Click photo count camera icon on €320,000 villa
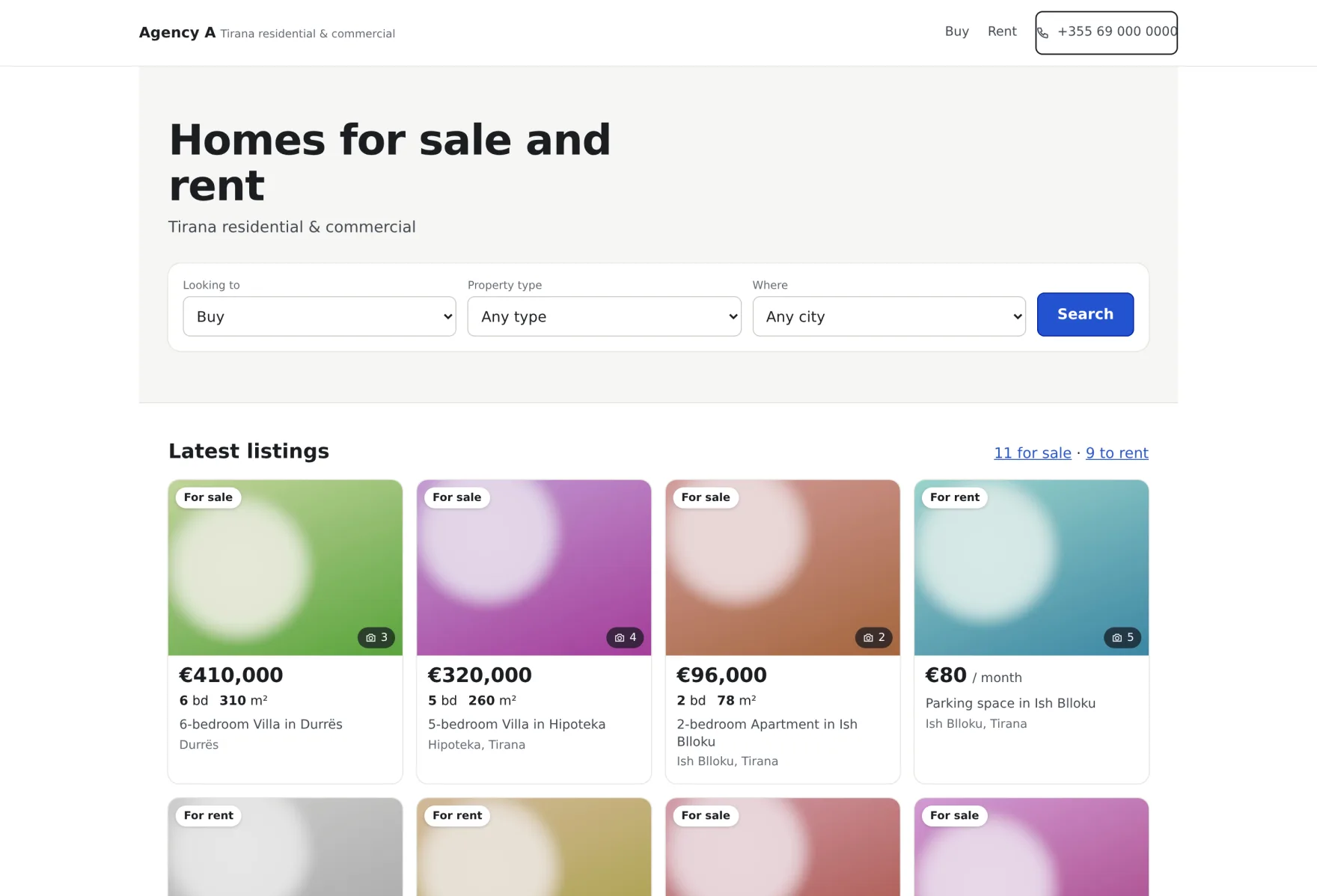Image resolution: width=1317 pixels, height=896 pixels. (x=620, y=638)
